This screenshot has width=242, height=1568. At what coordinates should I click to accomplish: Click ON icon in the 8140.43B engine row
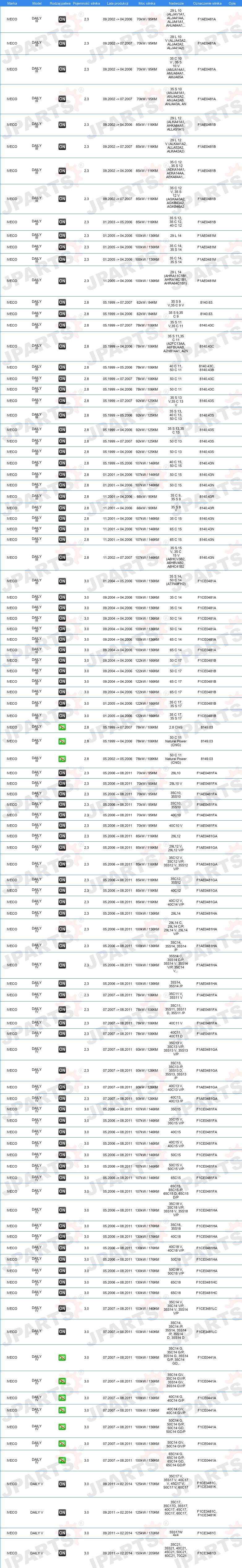[62, 368]
